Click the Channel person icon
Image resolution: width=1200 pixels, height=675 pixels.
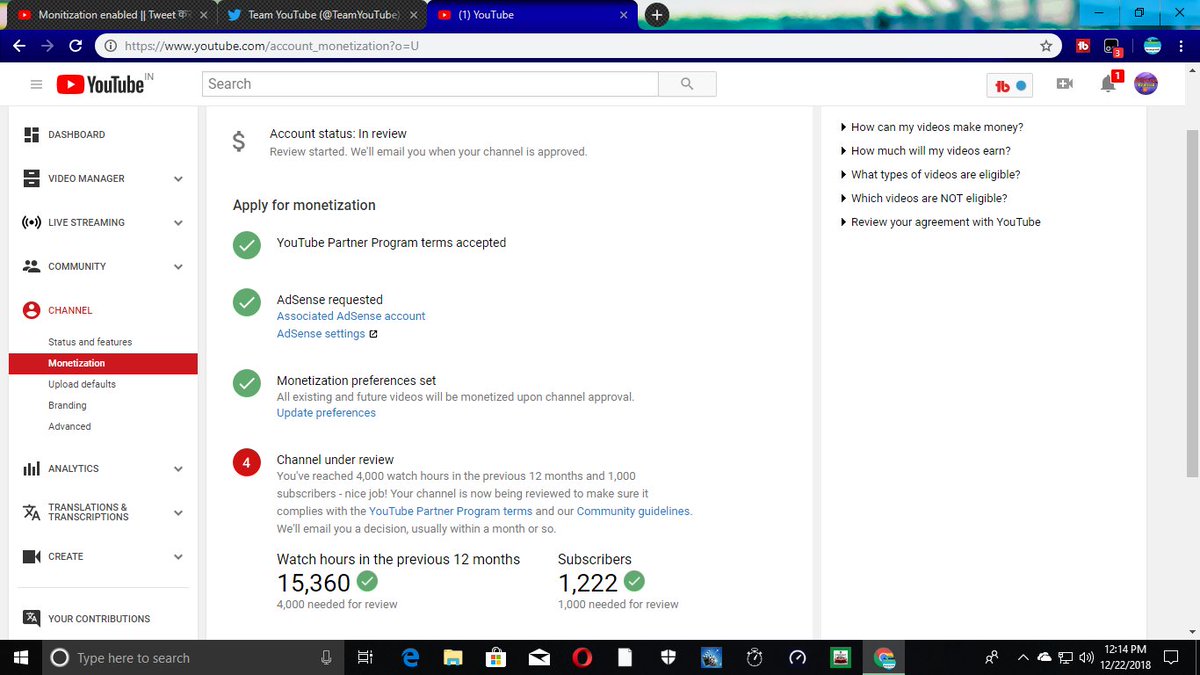coord(31,310)
